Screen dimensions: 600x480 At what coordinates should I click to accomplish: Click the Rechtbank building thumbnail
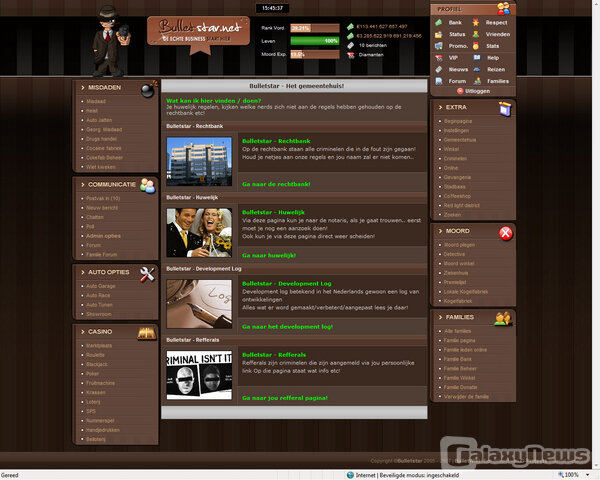tap(199, 162)
